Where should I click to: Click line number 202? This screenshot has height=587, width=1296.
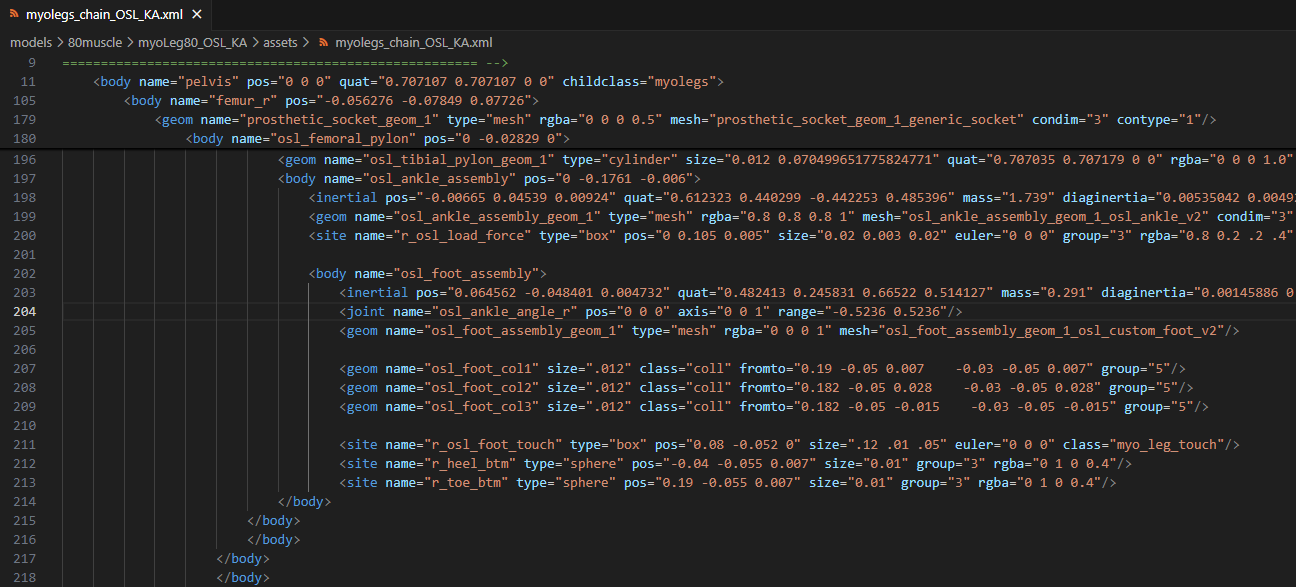point(25,274)
